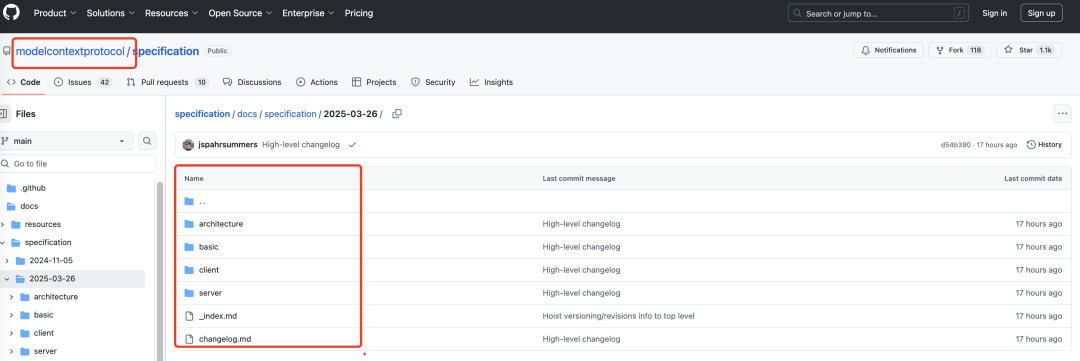The height and width of the screenshot is (361, 1080).
Task: Switch to the Issues tab
Action: pos(83,82)
